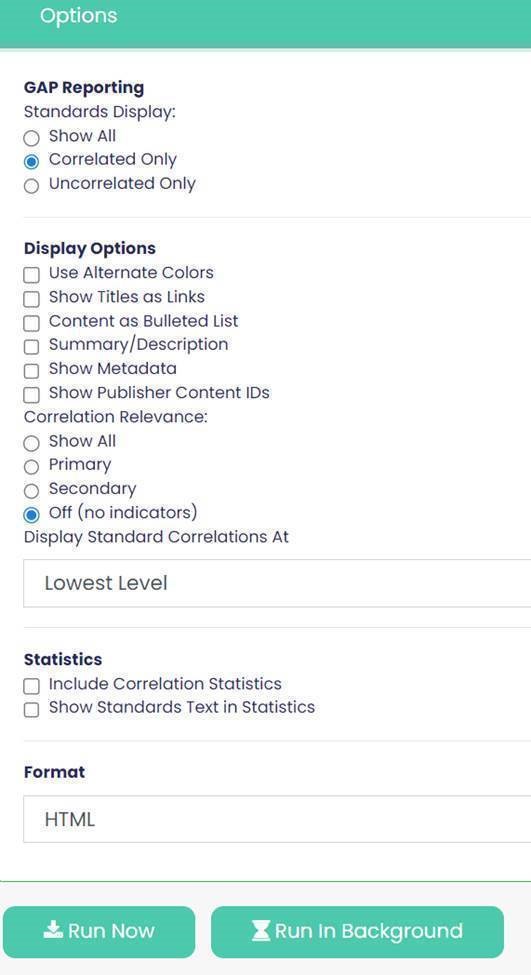Select the Show All standards display radio
This screenshot has height=975, width=531.
pyautogui.click(x=31, y=137)
